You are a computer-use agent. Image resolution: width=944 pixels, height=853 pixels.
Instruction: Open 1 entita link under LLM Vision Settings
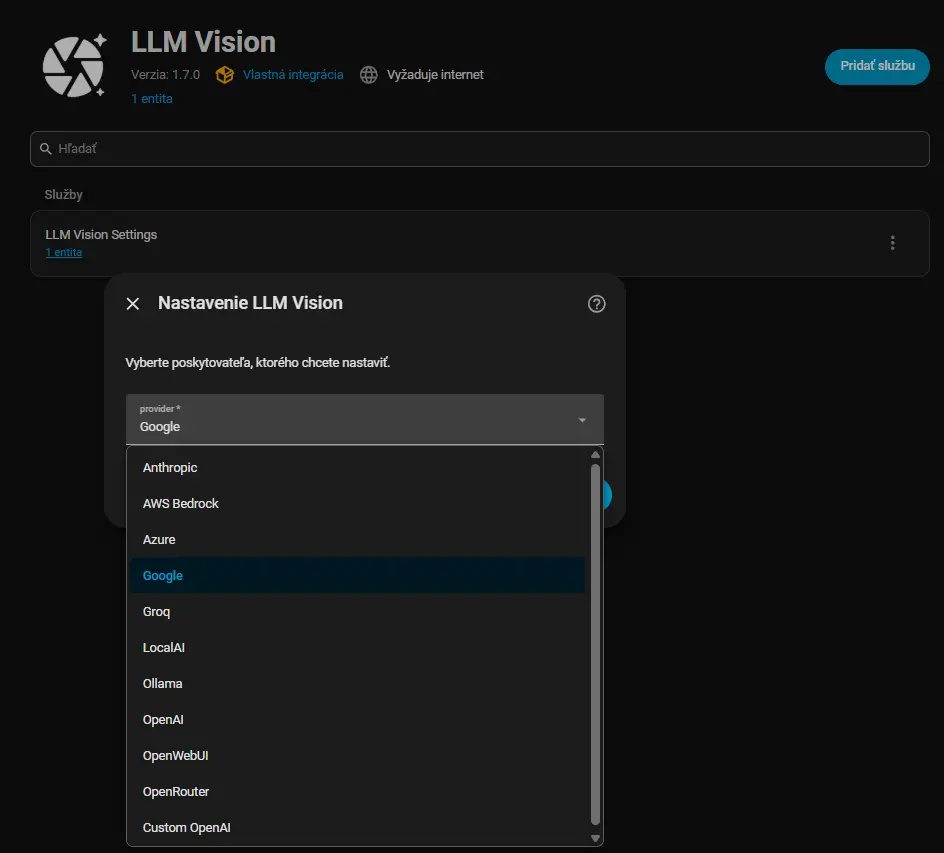64,252
